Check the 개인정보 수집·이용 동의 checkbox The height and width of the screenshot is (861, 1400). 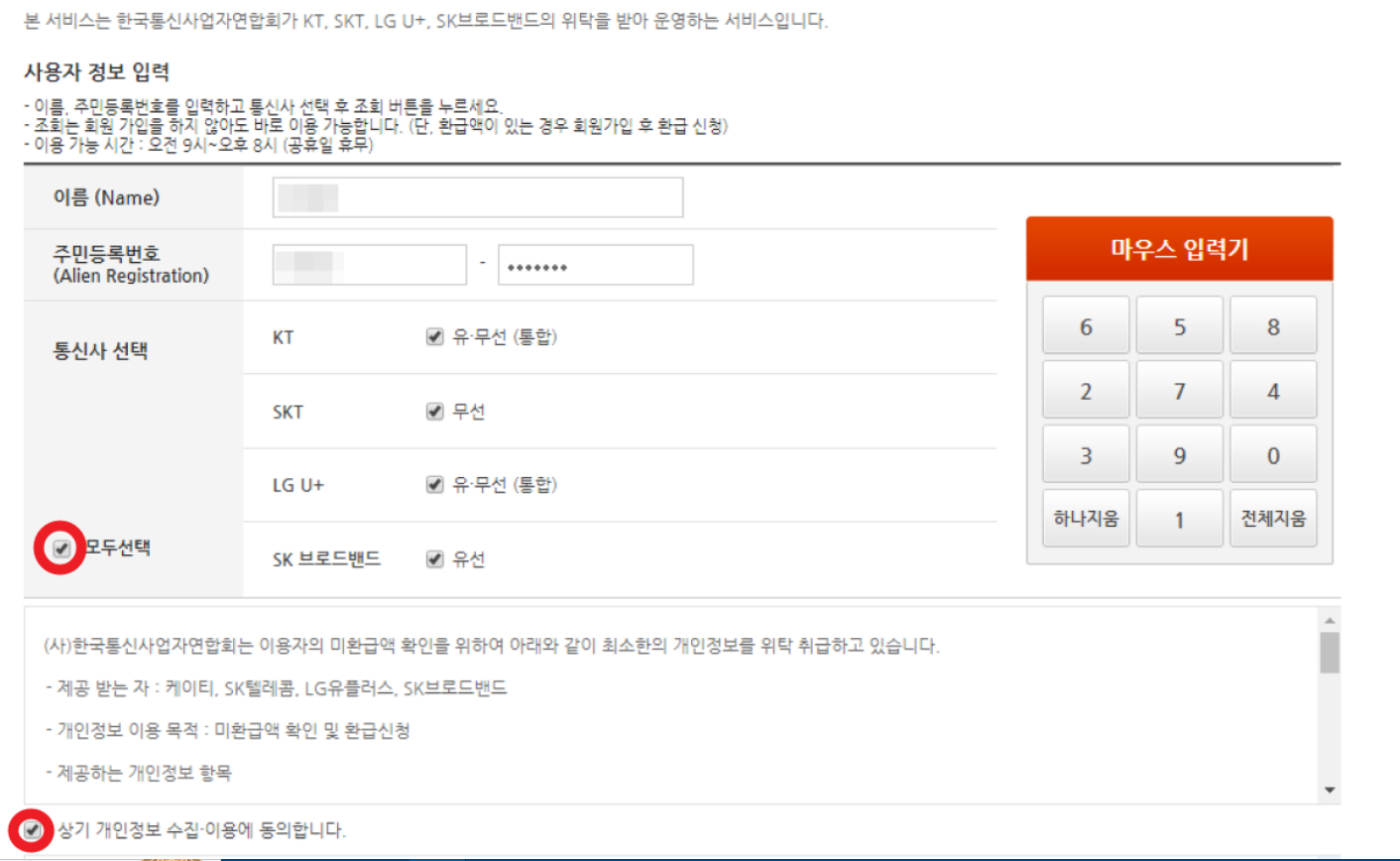click(x=33, y=829)
